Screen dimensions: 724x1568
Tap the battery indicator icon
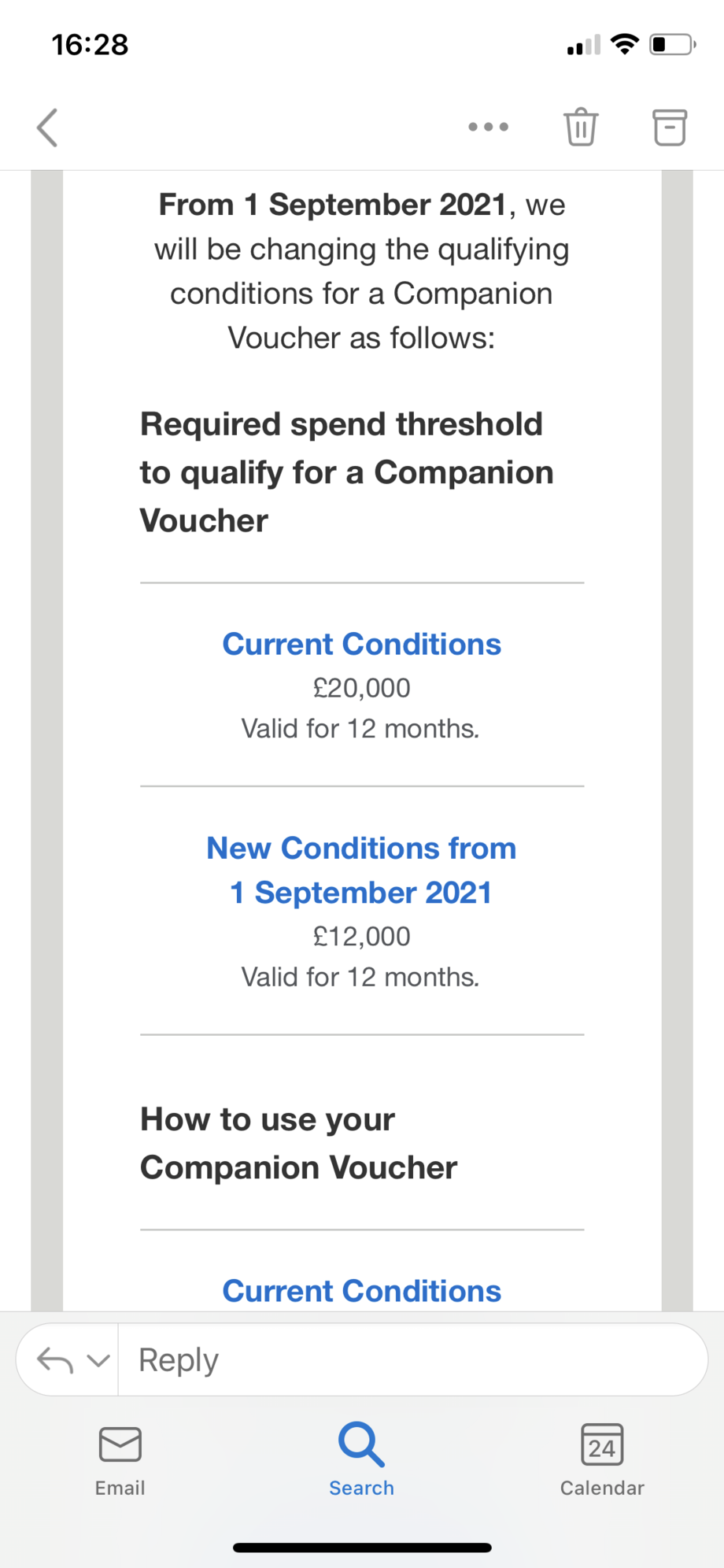point(671,44)
